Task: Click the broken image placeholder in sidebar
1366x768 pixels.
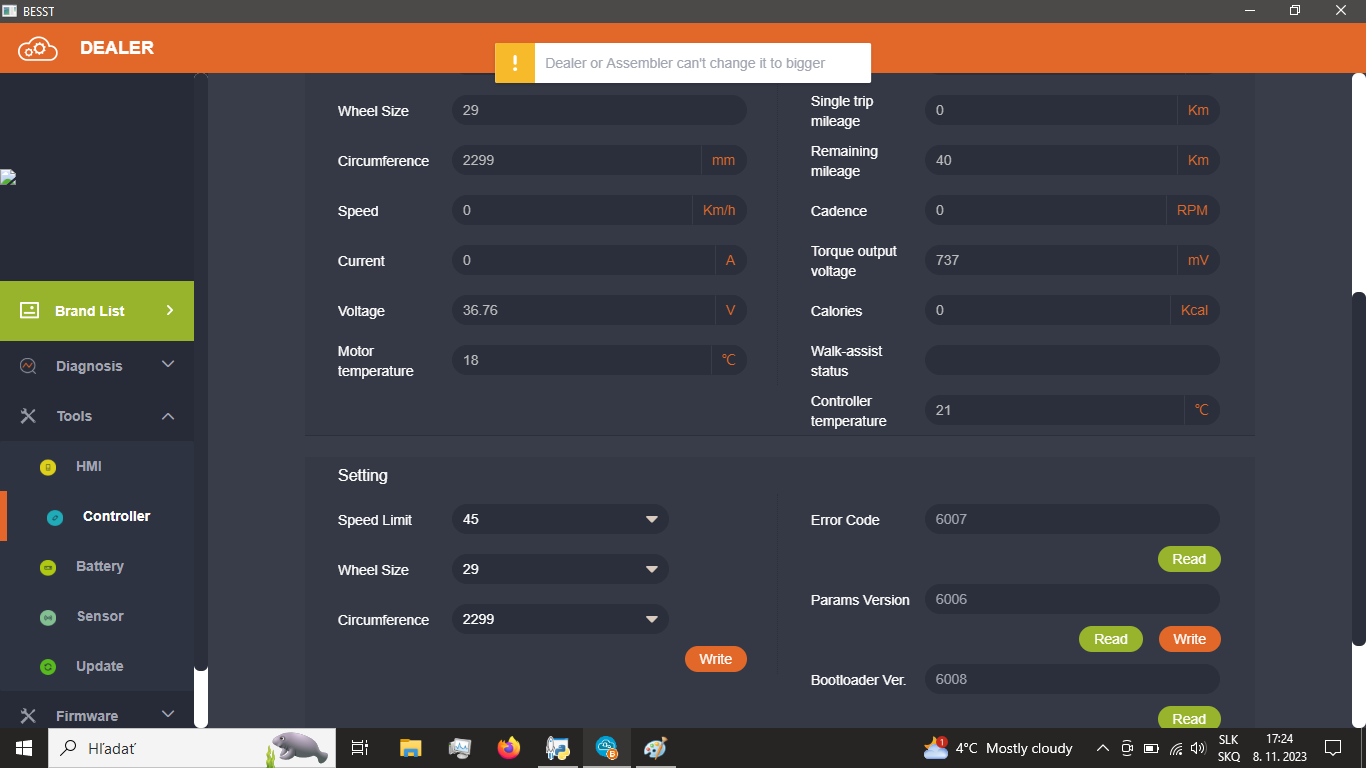Action: coord(9,178)
